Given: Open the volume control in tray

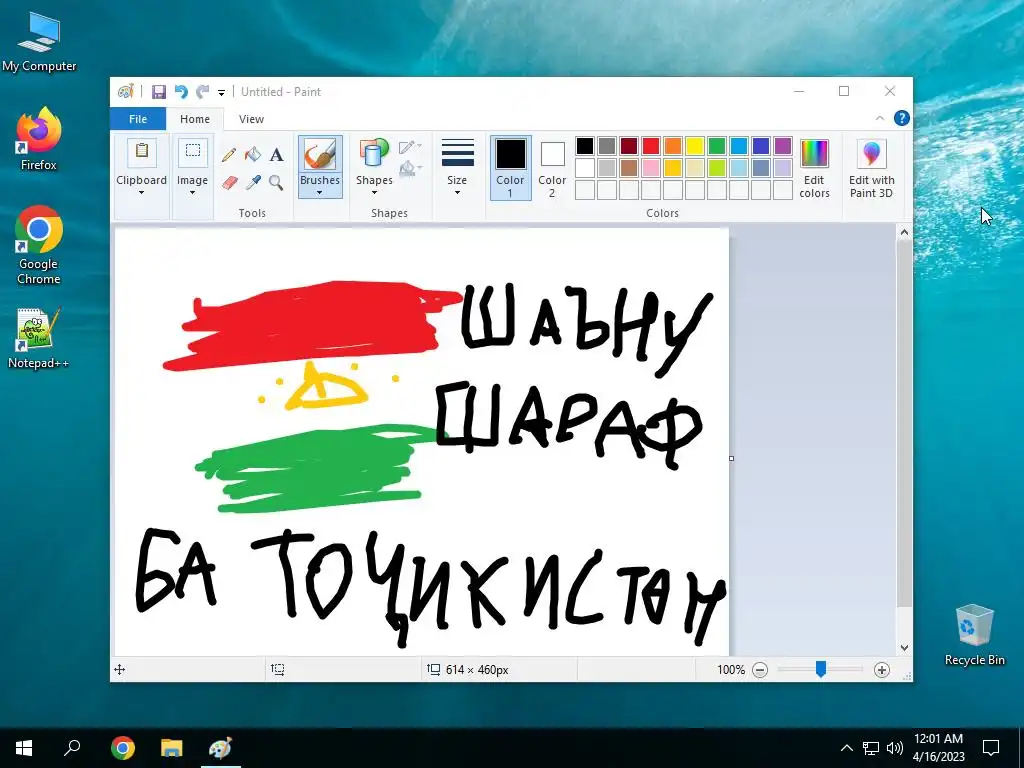Looking at the screenshot, I should pos(895,748).
